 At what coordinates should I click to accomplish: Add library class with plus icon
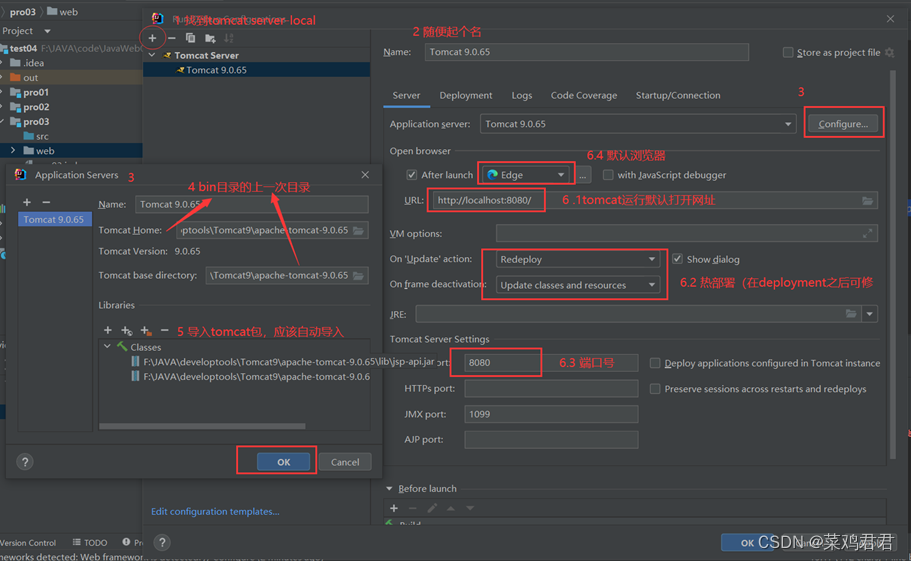107,330
